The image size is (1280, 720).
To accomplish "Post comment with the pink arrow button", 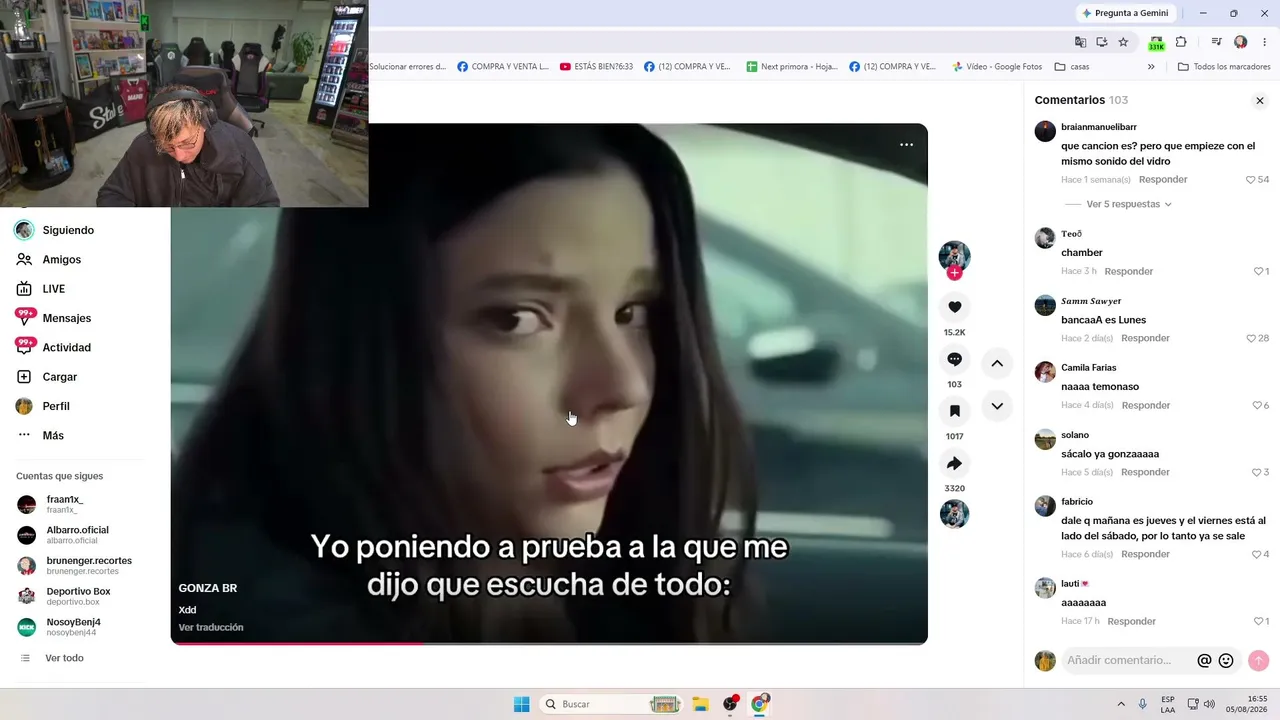I will (1259, 661).
